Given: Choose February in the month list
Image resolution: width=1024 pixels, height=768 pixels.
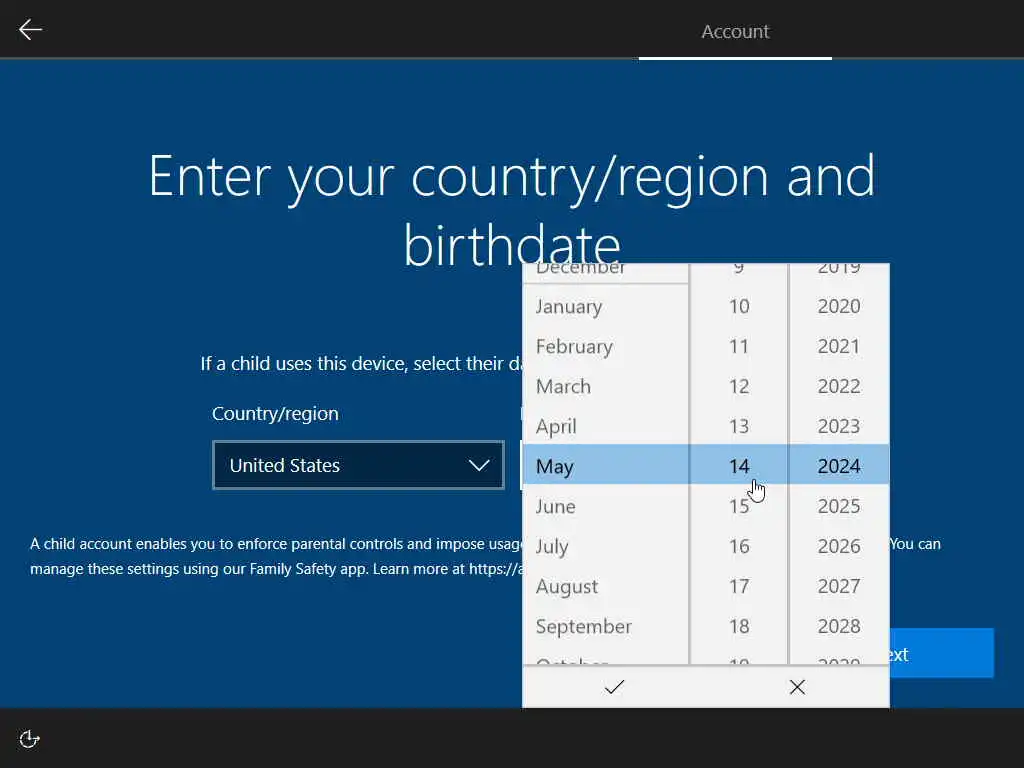Looking at the screenshot, I should (605, 346).
